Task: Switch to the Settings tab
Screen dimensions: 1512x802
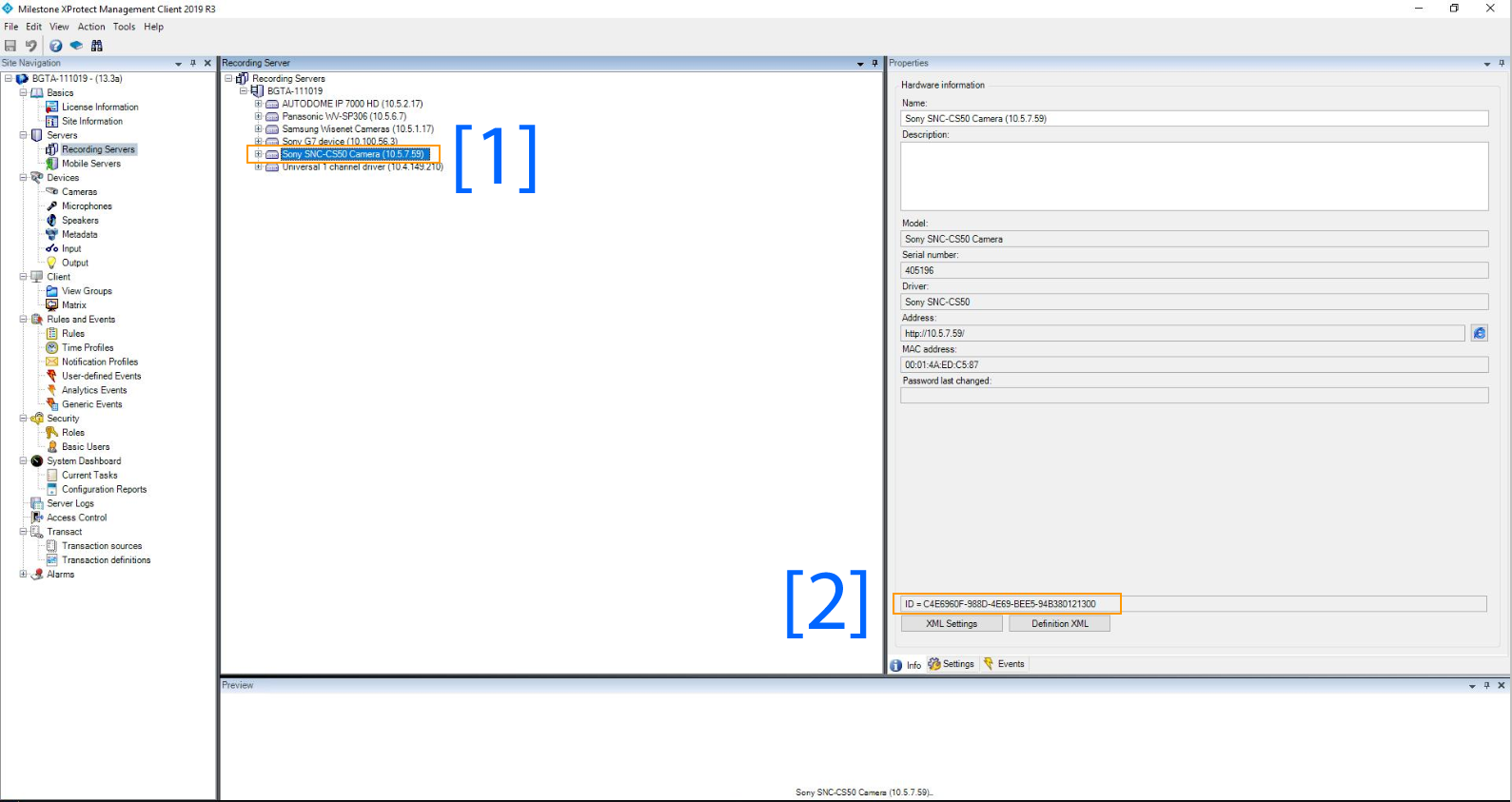Action: (x=952, y=664)
